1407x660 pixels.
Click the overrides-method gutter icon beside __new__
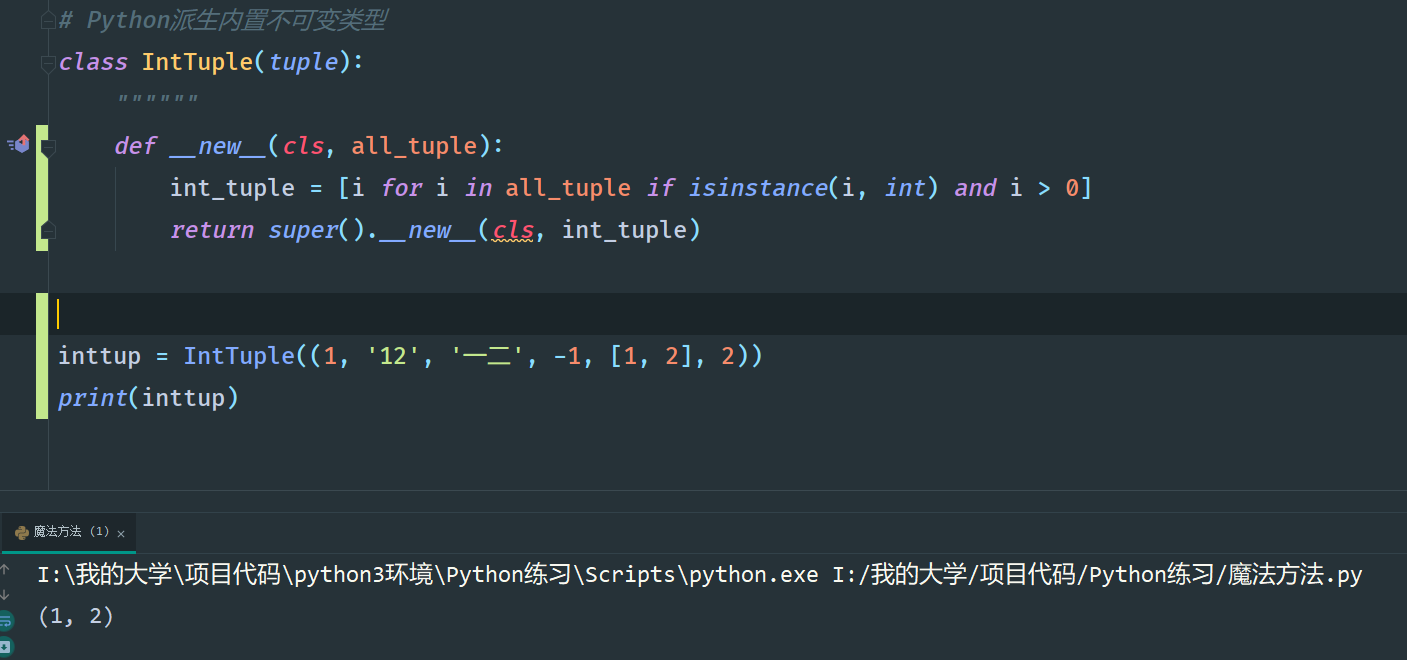click(x=19, y=144)
